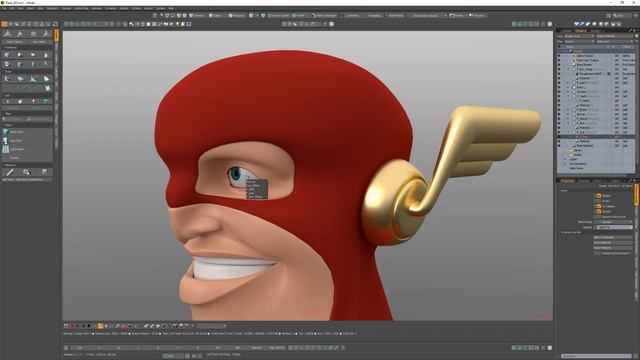Screen dimensions: 640x360
Task: Click the orange vertical tab on Properties panel
Action: click(x=636, y=194)
